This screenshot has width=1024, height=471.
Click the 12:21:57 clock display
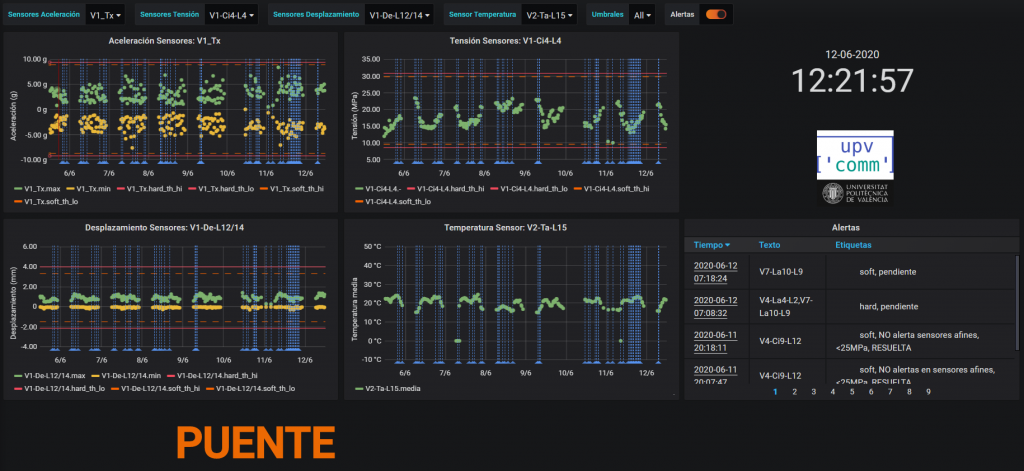[852, 81]
